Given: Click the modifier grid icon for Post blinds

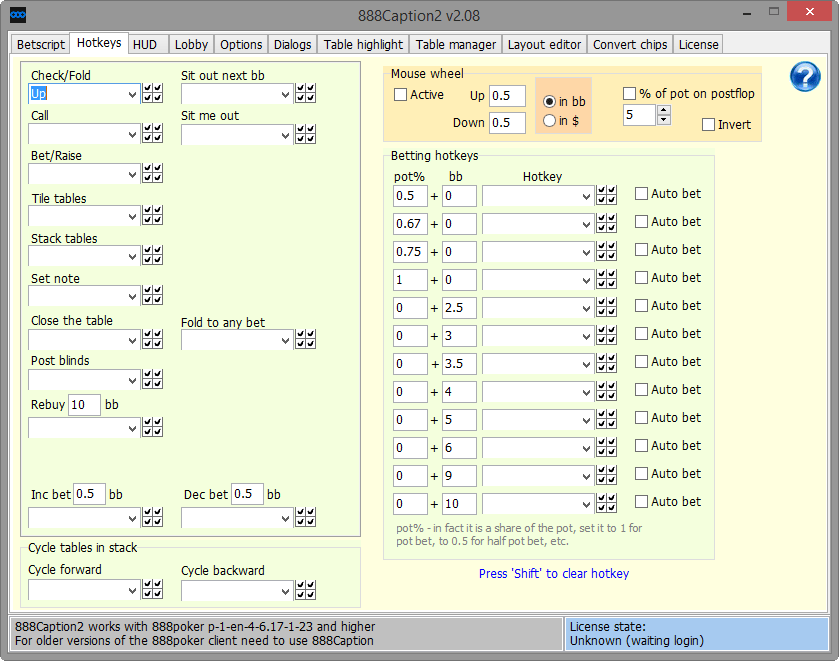Looking at the screenshot, I should 152,379.
